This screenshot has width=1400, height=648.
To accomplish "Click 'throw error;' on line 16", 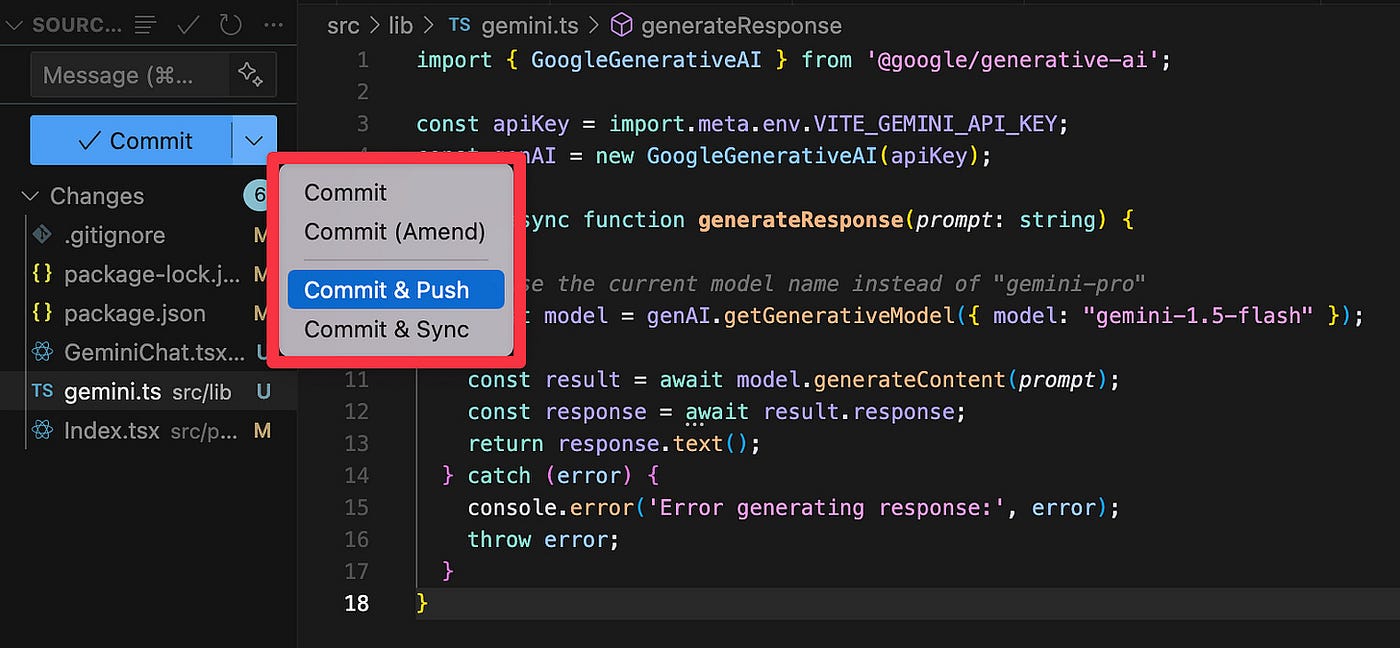I will point(544,540).
